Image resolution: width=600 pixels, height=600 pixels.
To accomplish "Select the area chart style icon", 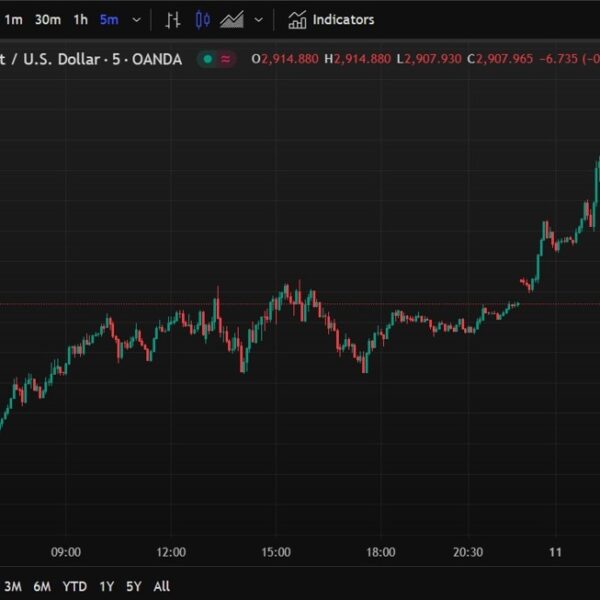I will [232, 20].
